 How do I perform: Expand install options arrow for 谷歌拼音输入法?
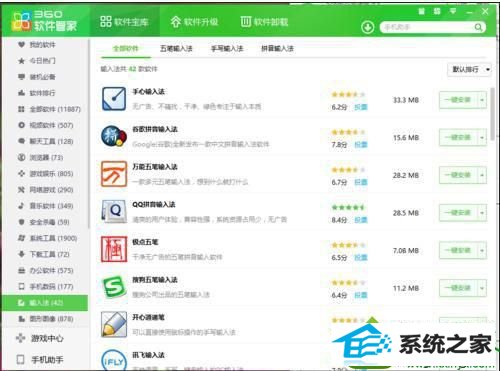coord(482,137)
